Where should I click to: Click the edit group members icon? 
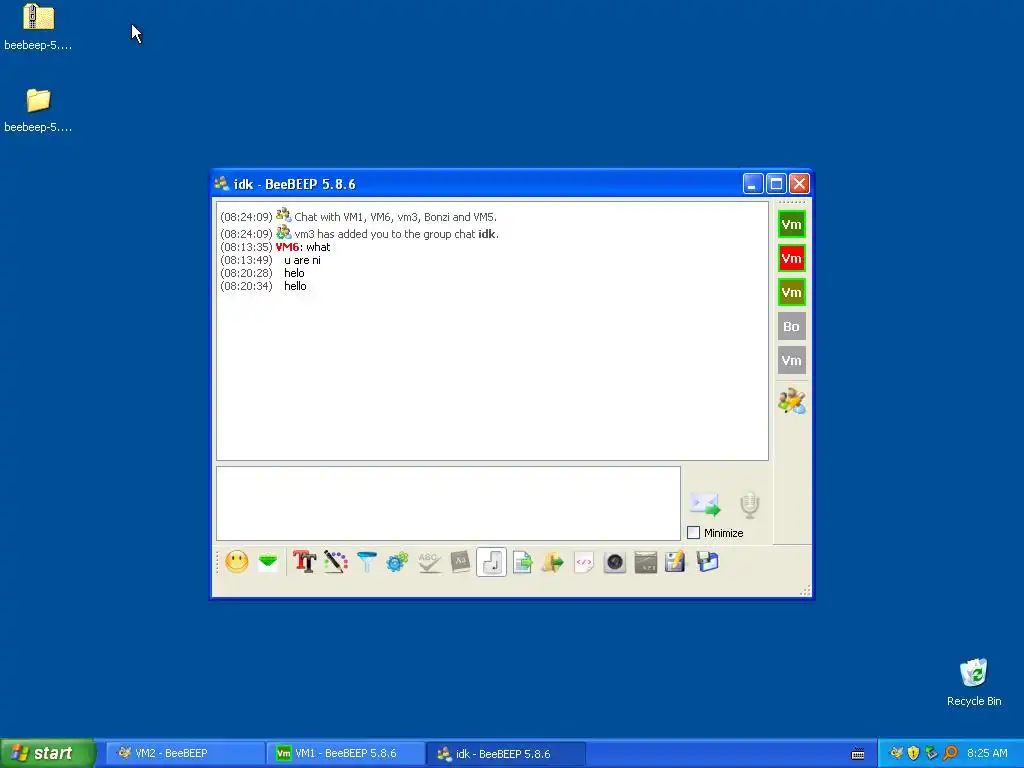792,401
